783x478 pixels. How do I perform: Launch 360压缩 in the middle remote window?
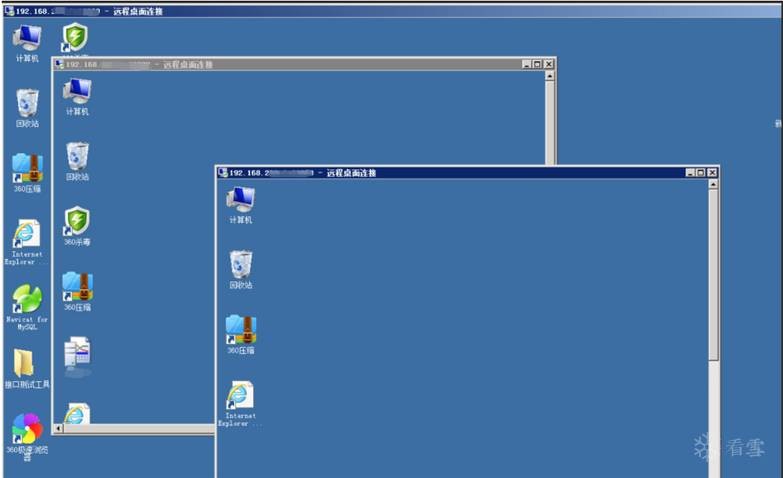pyautogui.click(x=77, y=287)
